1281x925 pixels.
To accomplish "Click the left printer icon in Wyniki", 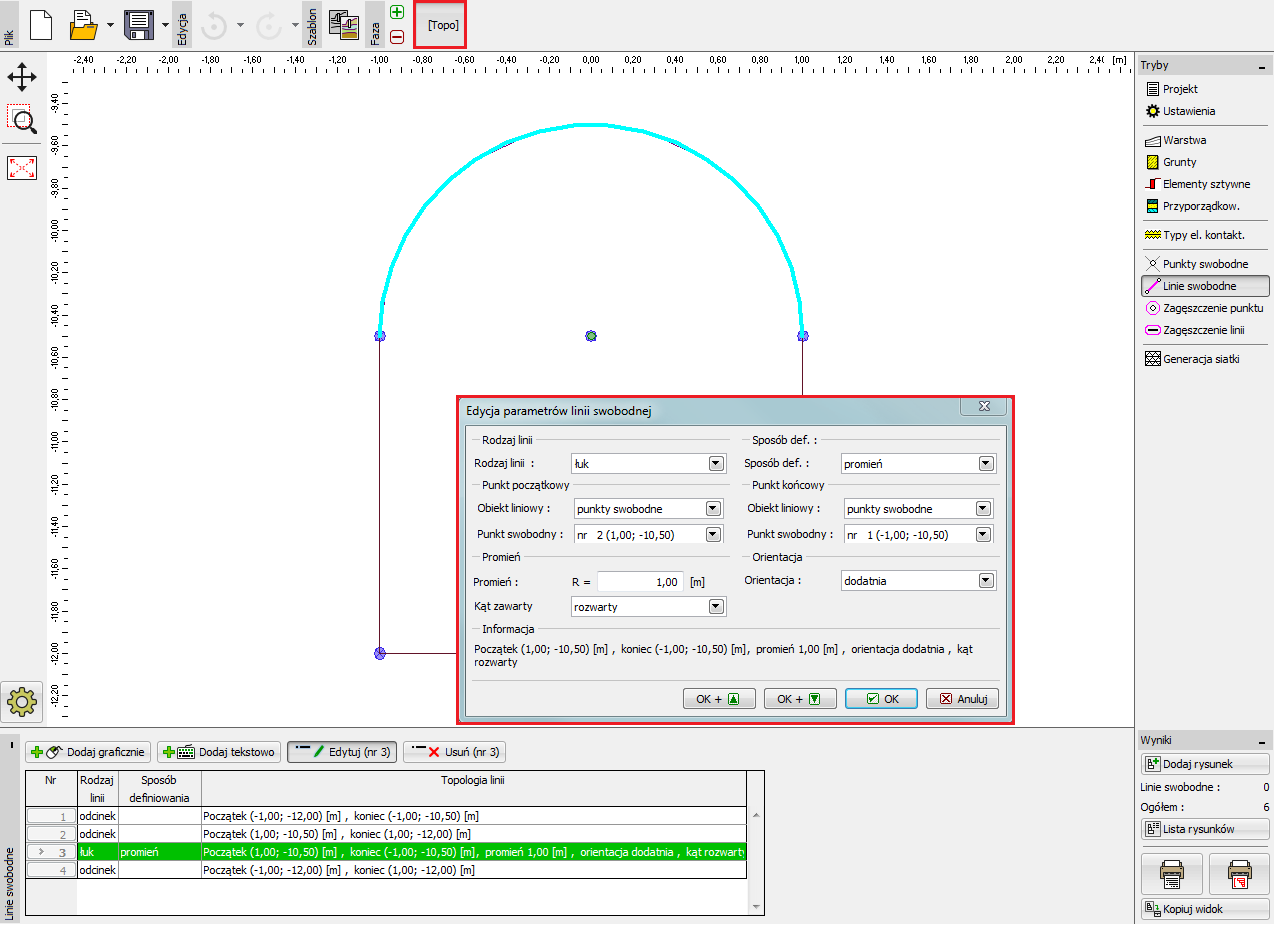I will click(x=1172, y=873).
